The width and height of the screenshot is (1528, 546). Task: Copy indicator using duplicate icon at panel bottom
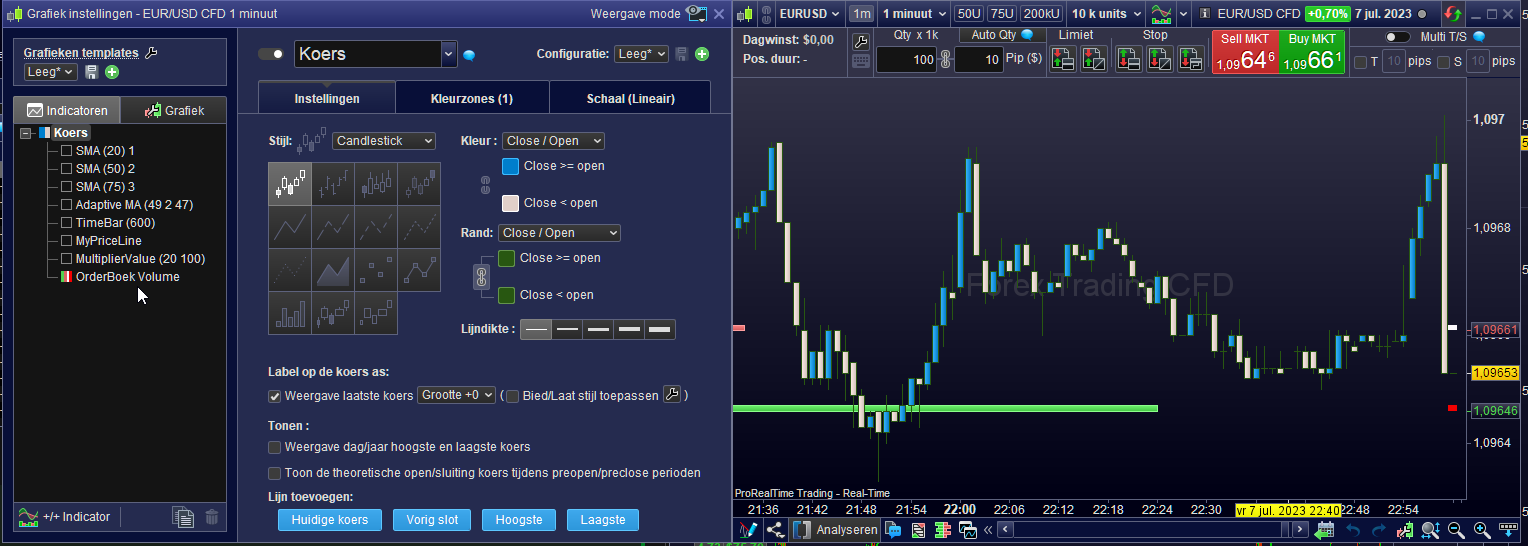click(182, 517)
